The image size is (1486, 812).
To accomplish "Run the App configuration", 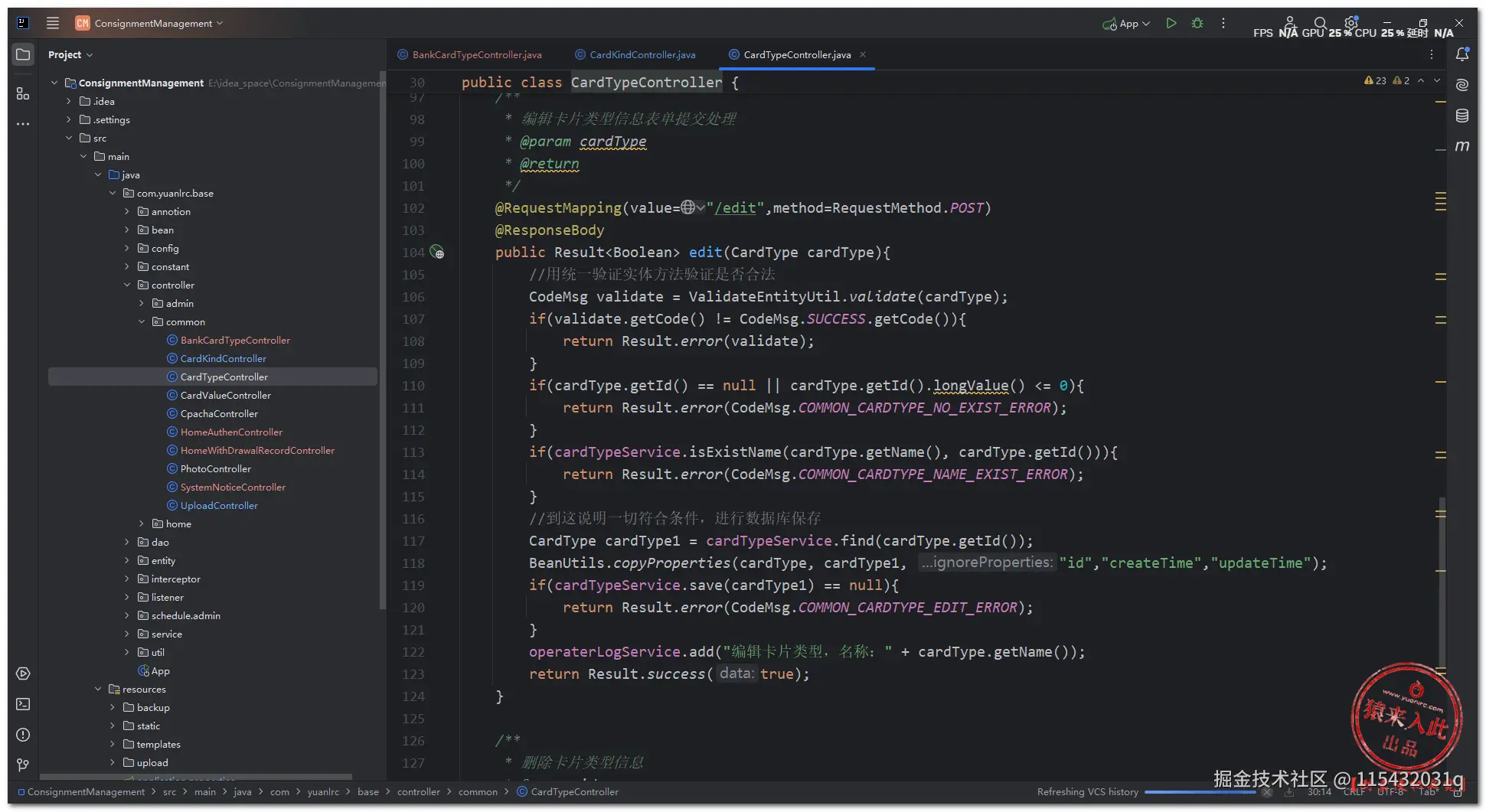I will [1171, 24].
